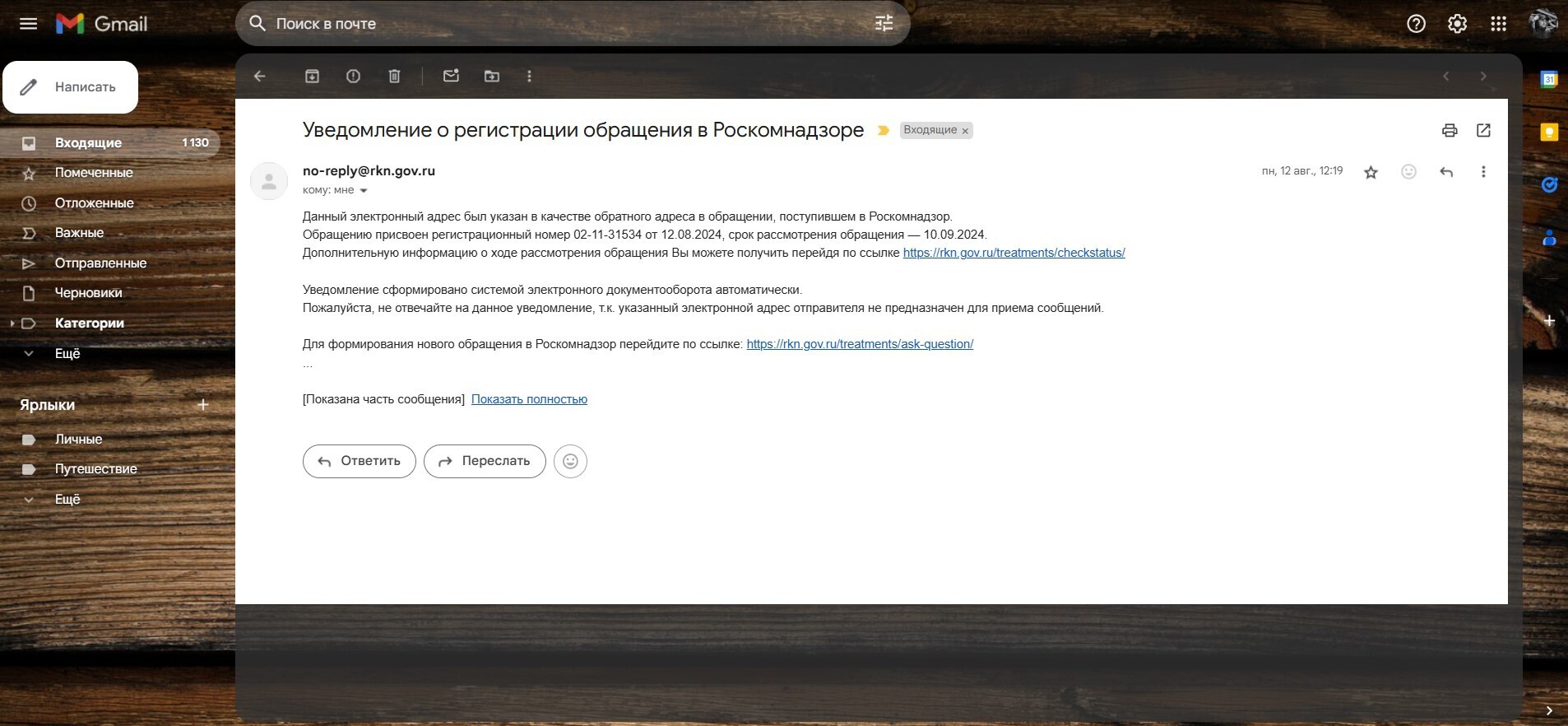The width and height of the screenshot is (1568, 726).
Task: Toggle the importance marker beside the subject
Action: click(x=884, y=131)
